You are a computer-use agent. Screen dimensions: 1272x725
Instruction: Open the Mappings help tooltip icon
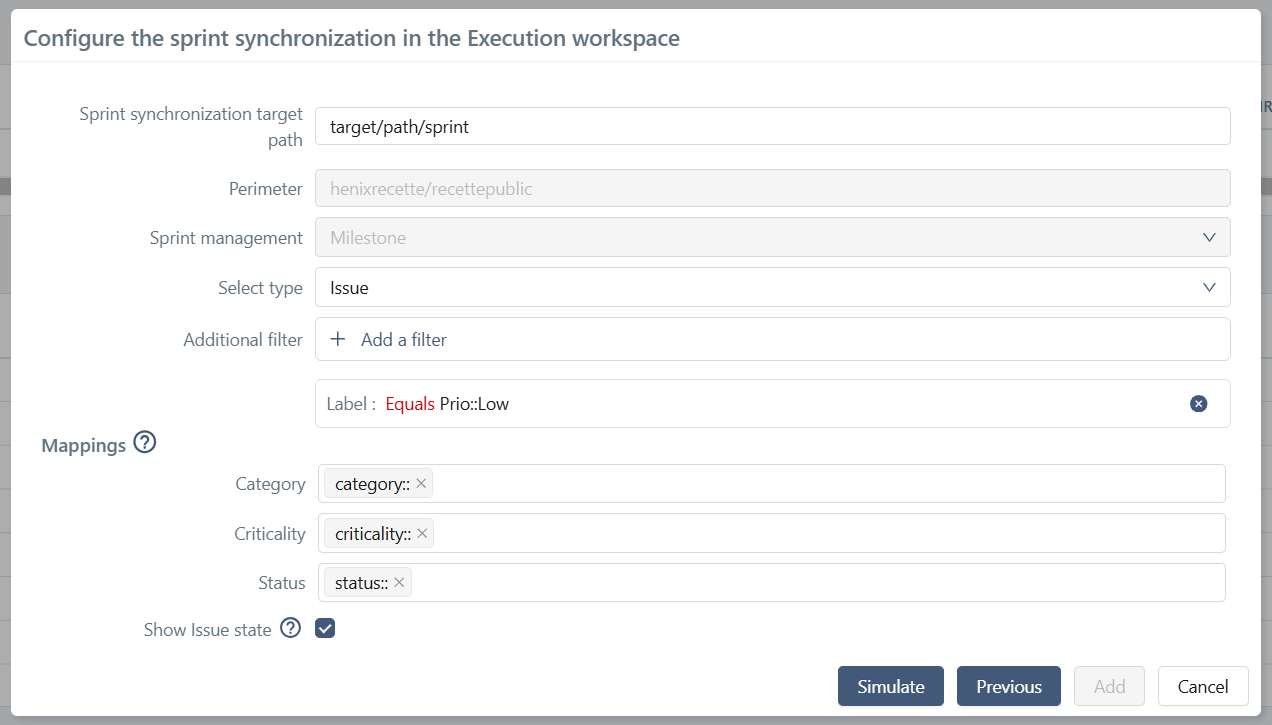coord(144,442)
